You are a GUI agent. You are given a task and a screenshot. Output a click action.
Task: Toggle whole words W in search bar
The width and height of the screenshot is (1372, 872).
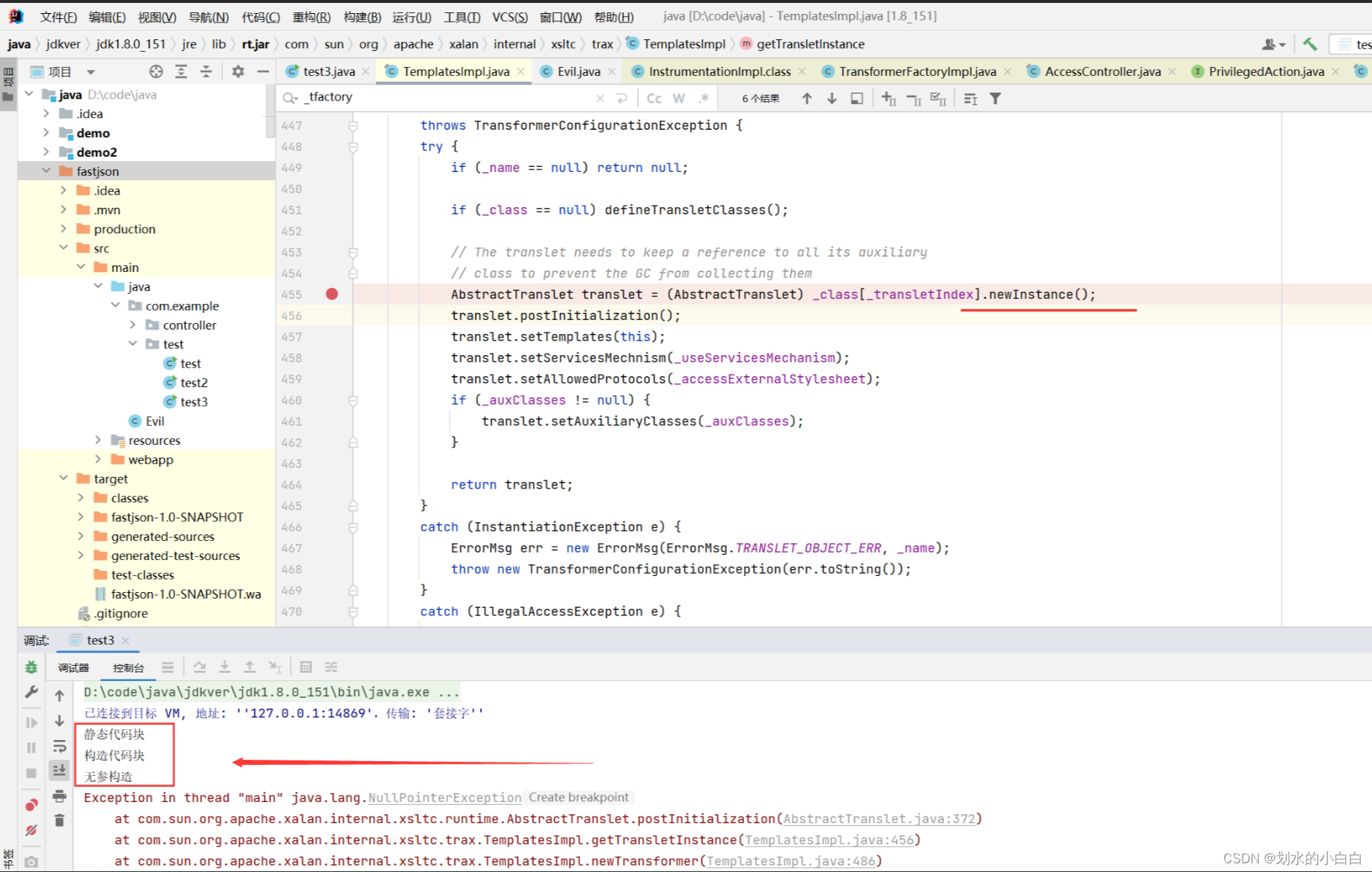(679, 98)
